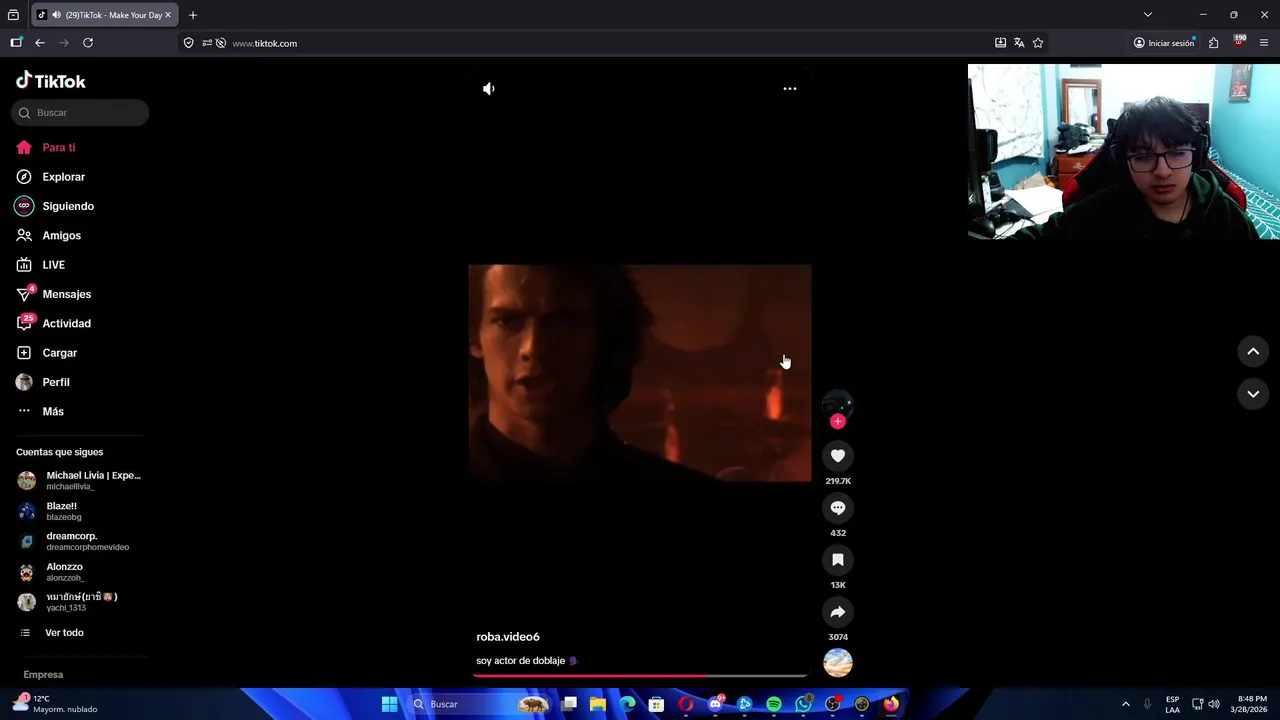
Task: Open the sound disc thumbnail
Action: [x=838, y=662]
